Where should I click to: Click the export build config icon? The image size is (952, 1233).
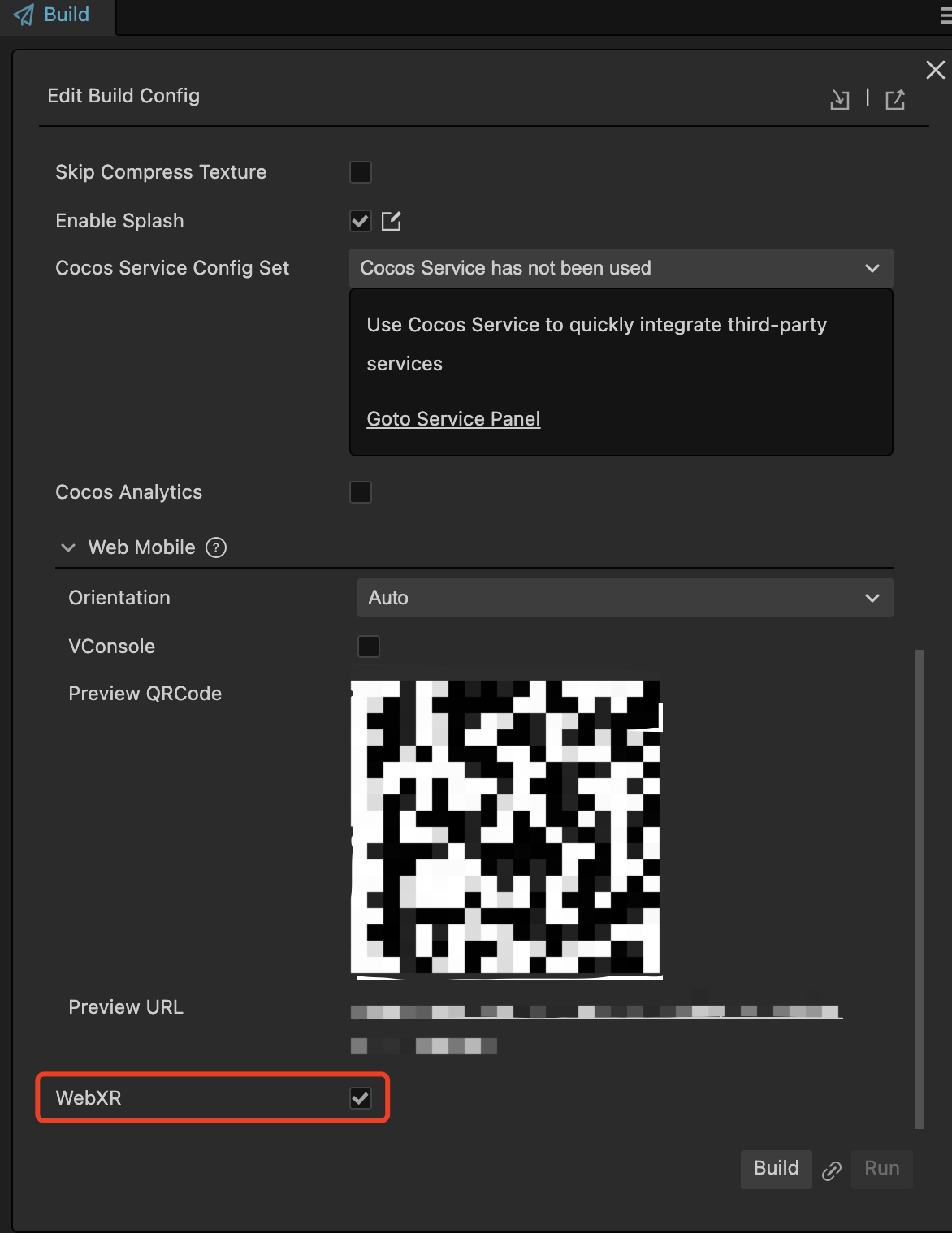click(895, 99)
